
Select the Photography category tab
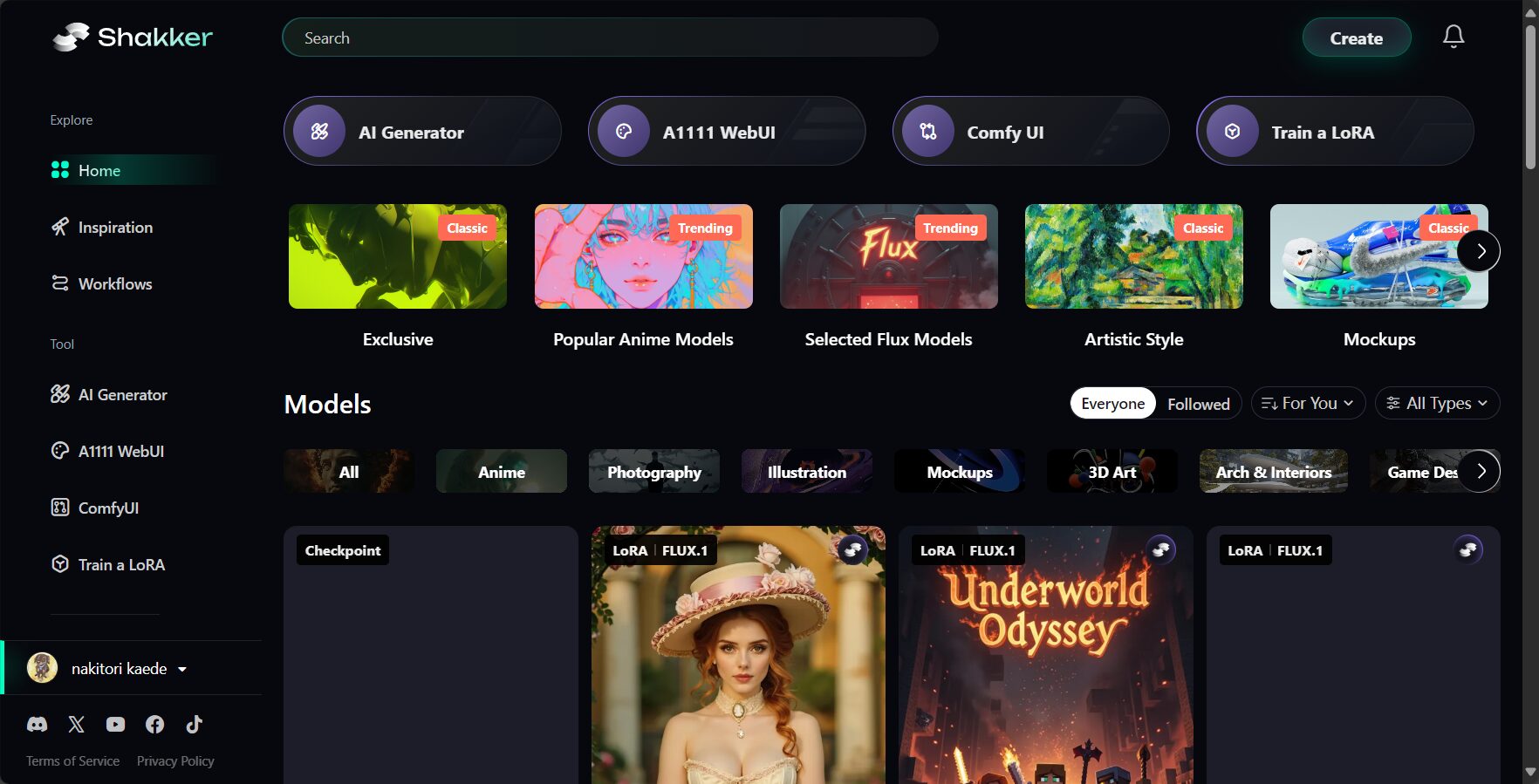[654, 471]
